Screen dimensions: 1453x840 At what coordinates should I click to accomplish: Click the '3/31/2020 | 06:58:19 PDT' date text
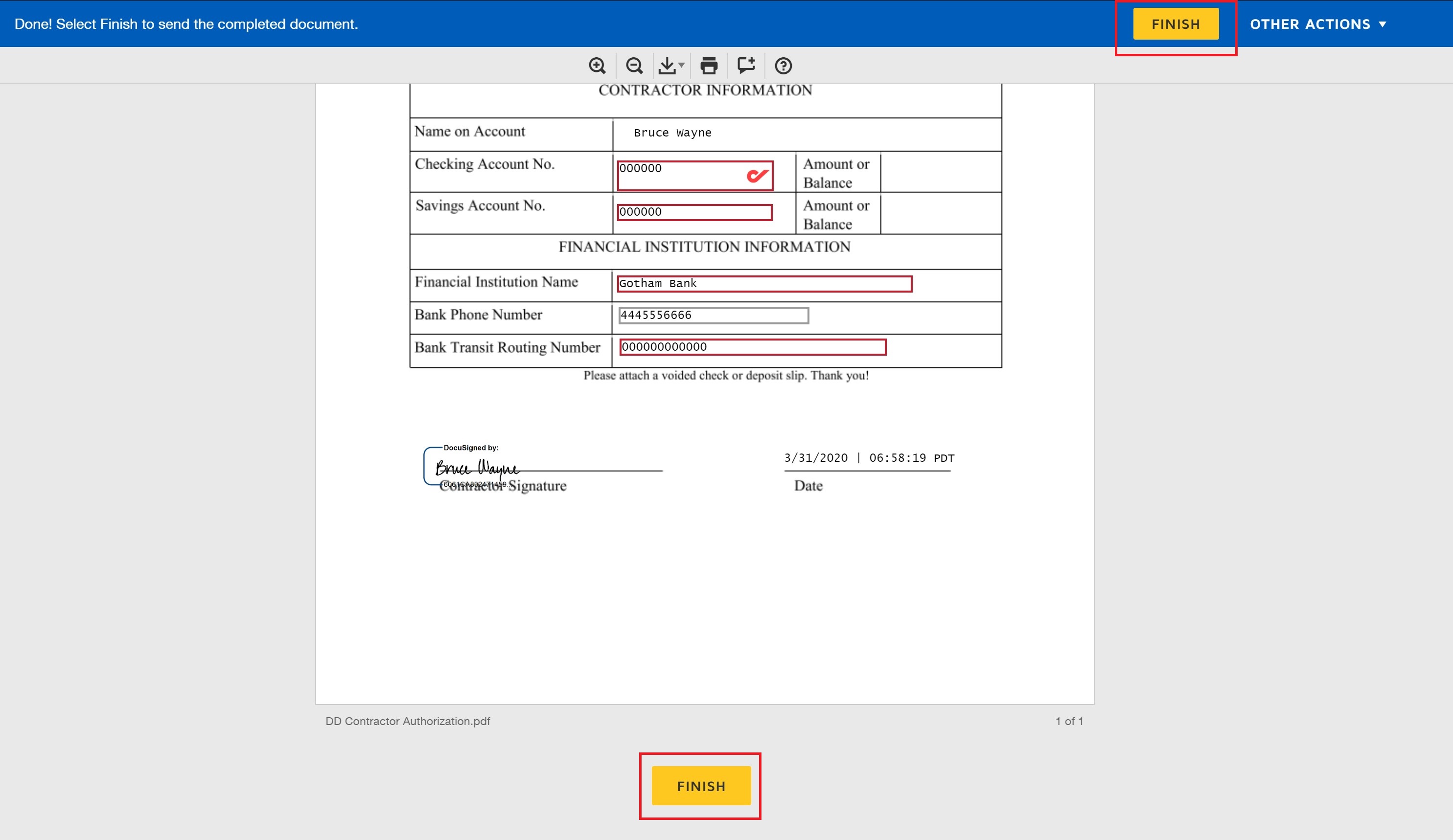(869, 458)
